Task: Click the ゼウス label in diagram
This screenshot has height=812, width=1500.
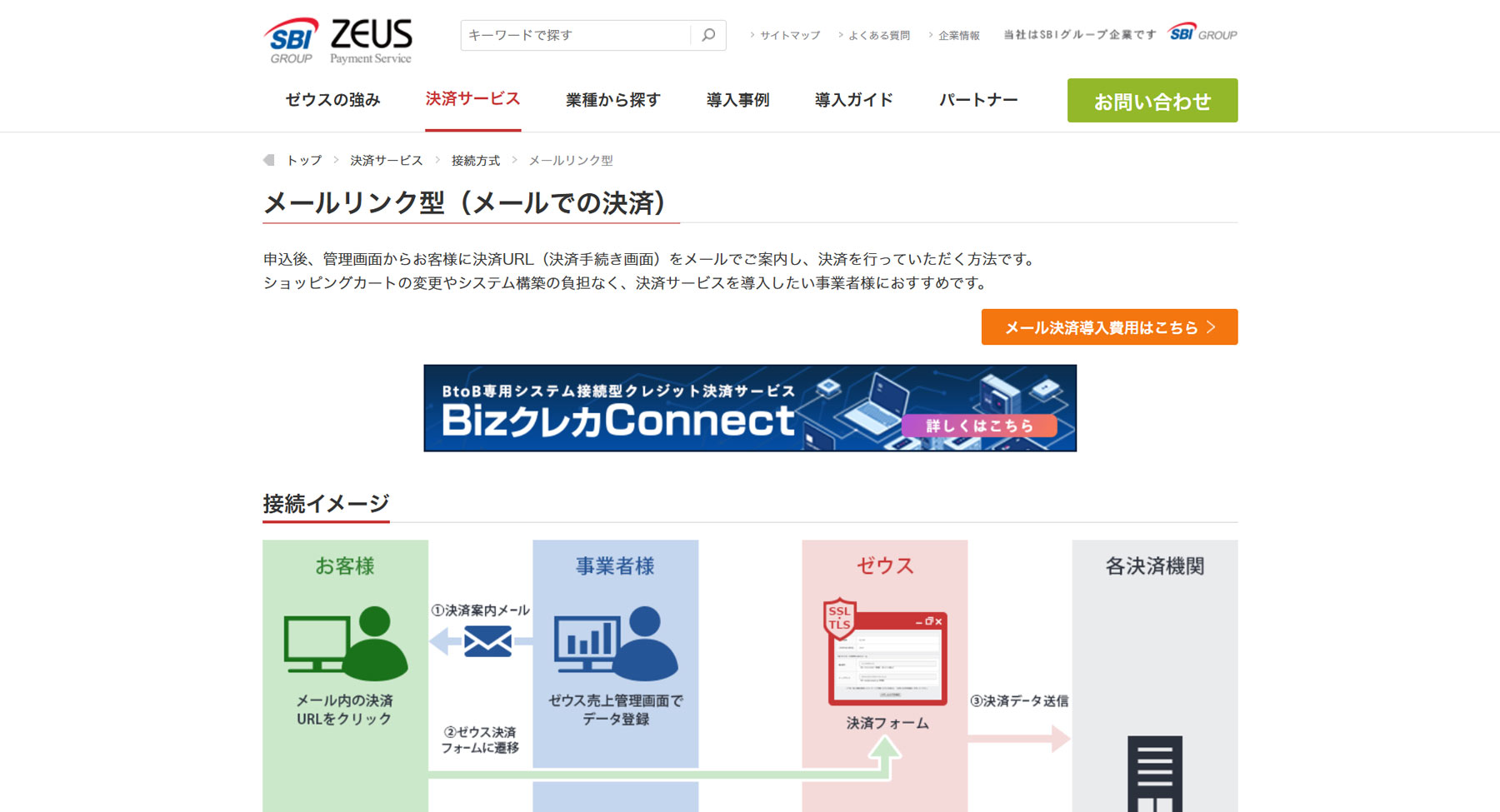Action: (885, 566)
